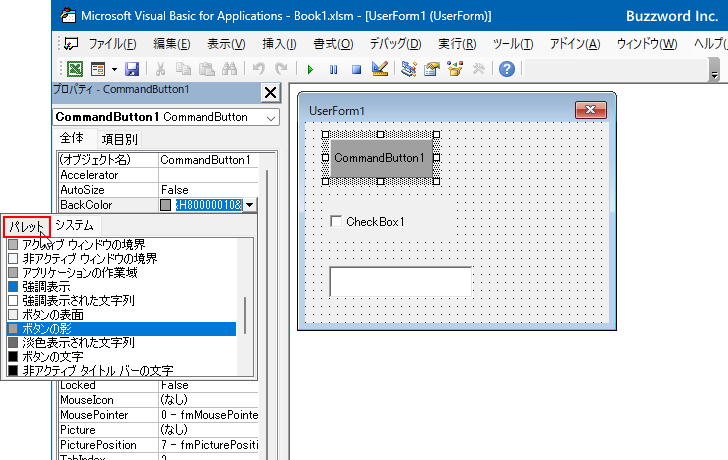Screen dimensions: 728x460
Task: Click the Insert UserForm toolbar icon
Action: coord(98,69)
